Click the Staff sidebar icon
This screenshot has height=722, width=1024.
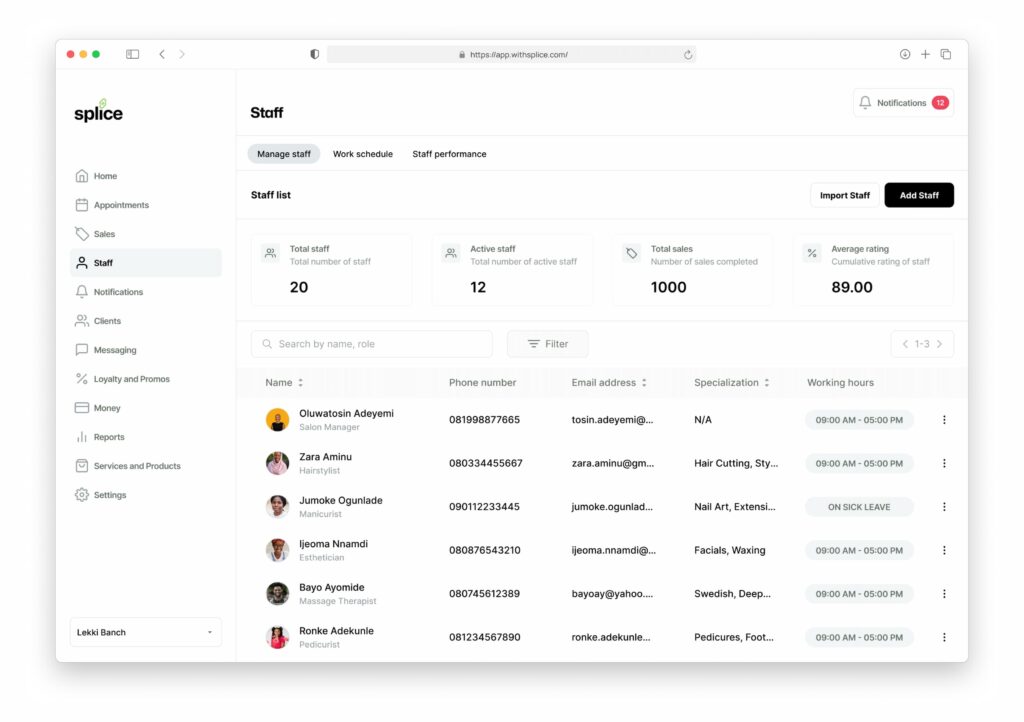(x=82, y=262)
